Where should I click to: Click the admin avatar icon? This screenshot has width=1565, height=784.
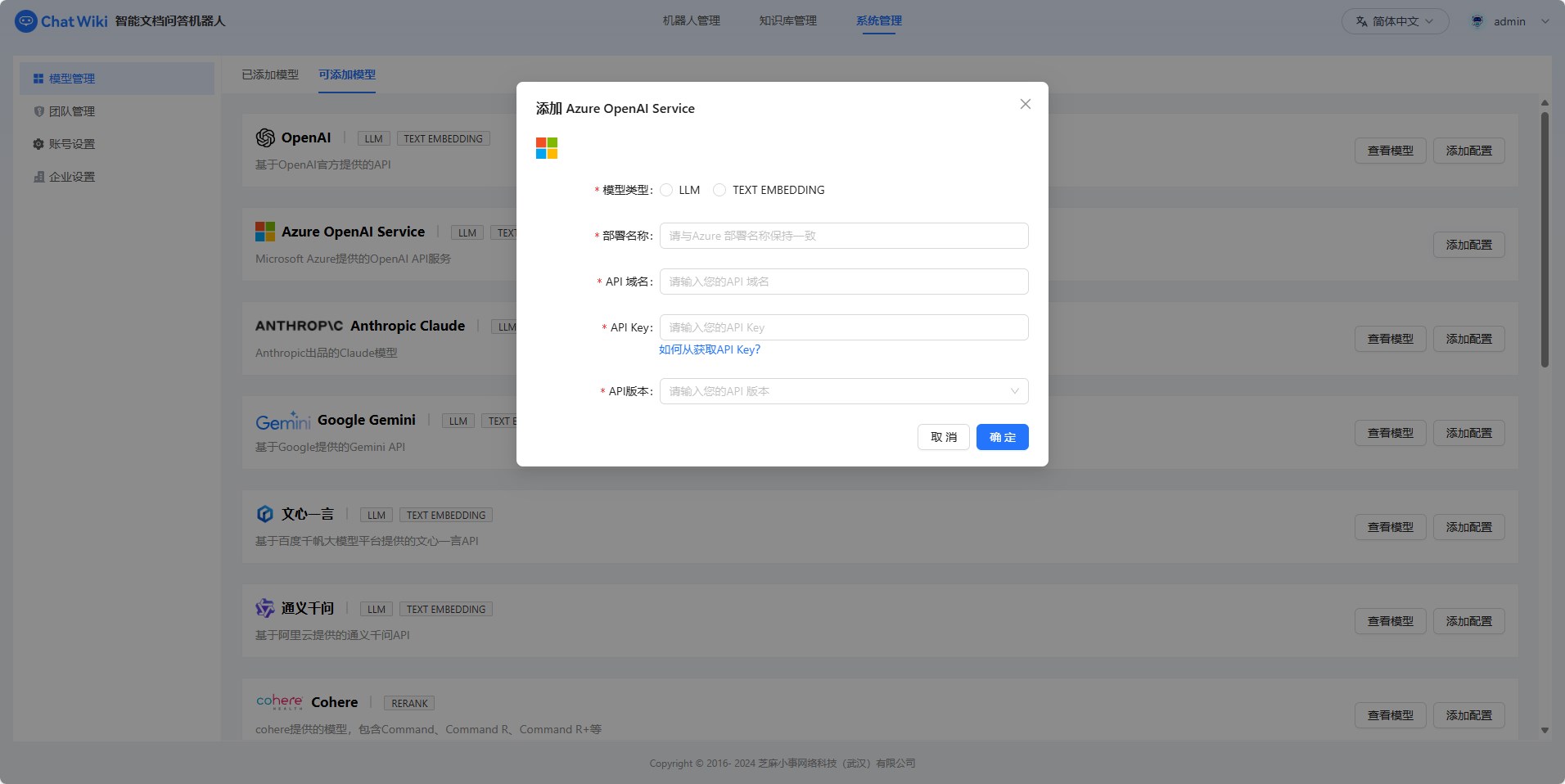pos(1477,21)
